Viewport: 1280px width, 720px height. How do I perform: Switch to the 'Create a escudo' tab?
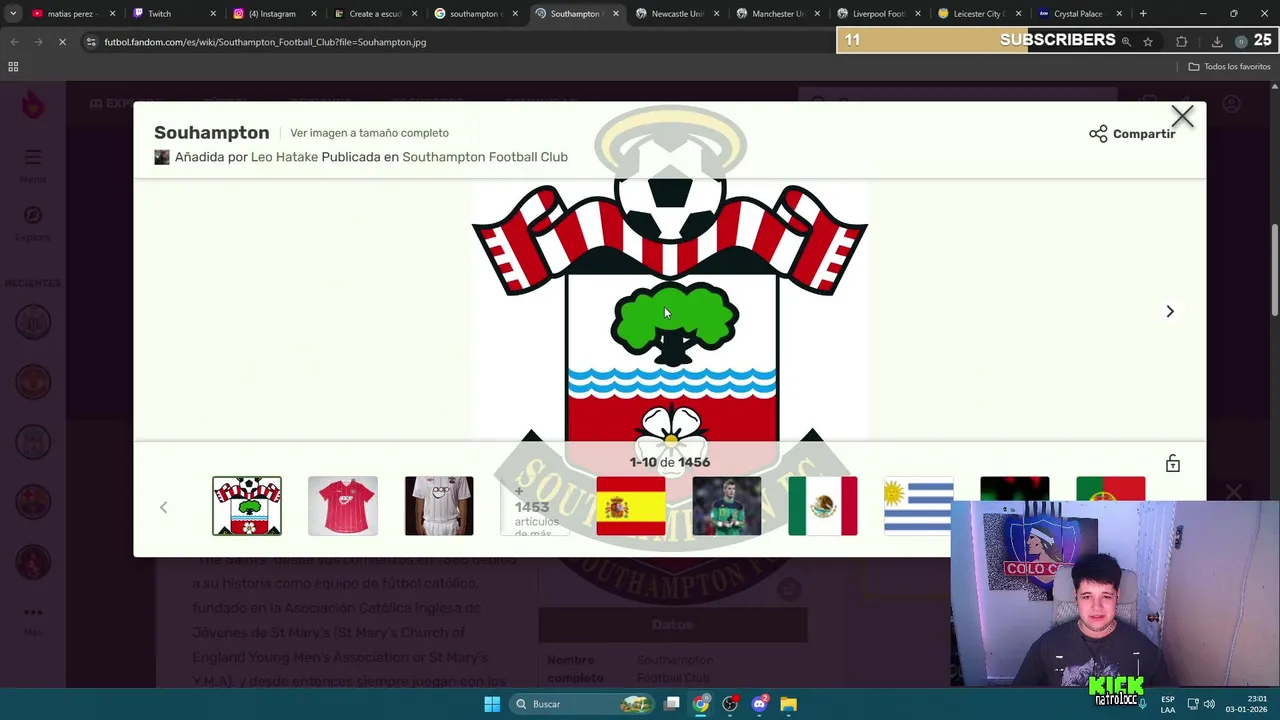pos(375,14)
